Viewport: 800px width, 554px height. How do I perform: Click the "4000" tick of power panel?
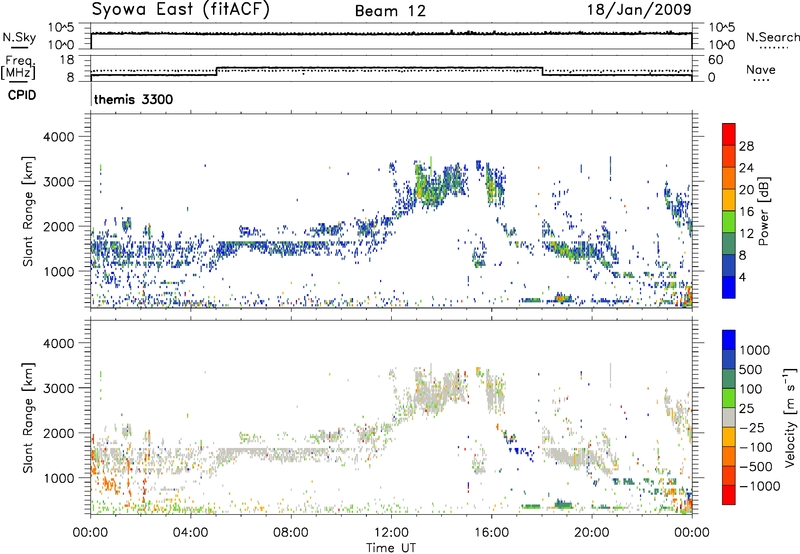pos(58,137)
